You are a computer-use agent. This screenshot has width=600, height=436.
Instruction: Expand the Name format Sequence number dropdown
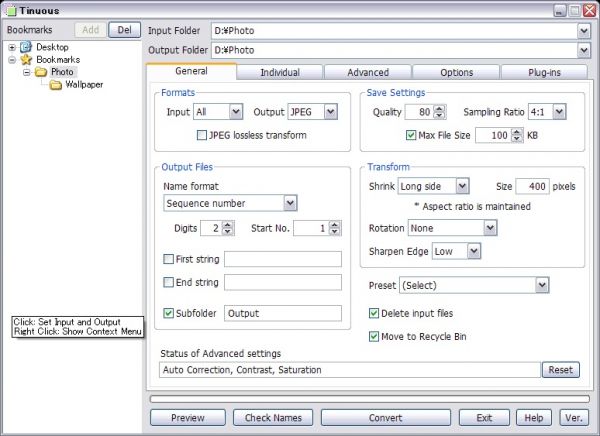coord(290,203)
